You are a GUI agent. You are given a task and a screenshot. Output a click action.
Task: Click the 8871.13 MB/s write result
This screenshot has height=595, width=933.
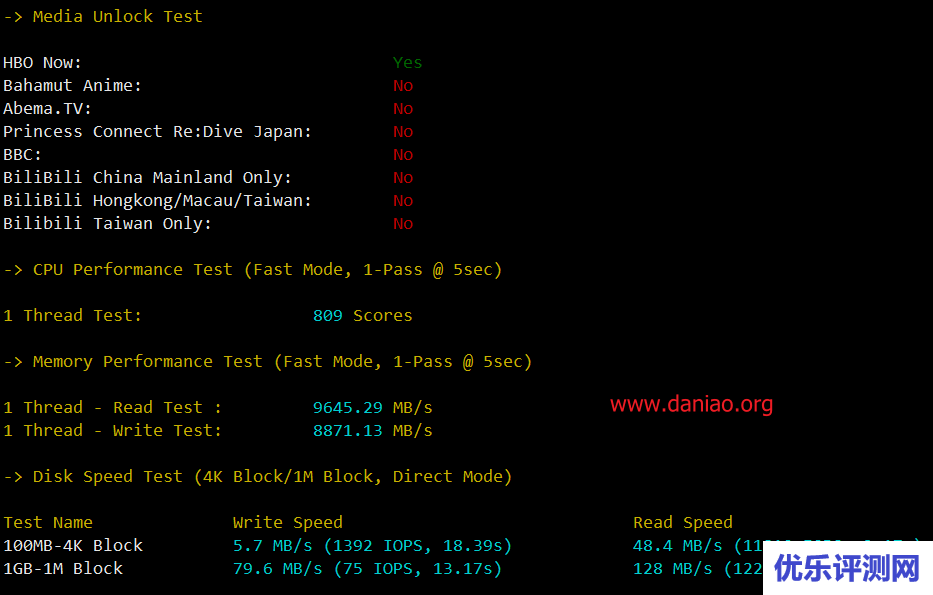coord(372,430)
